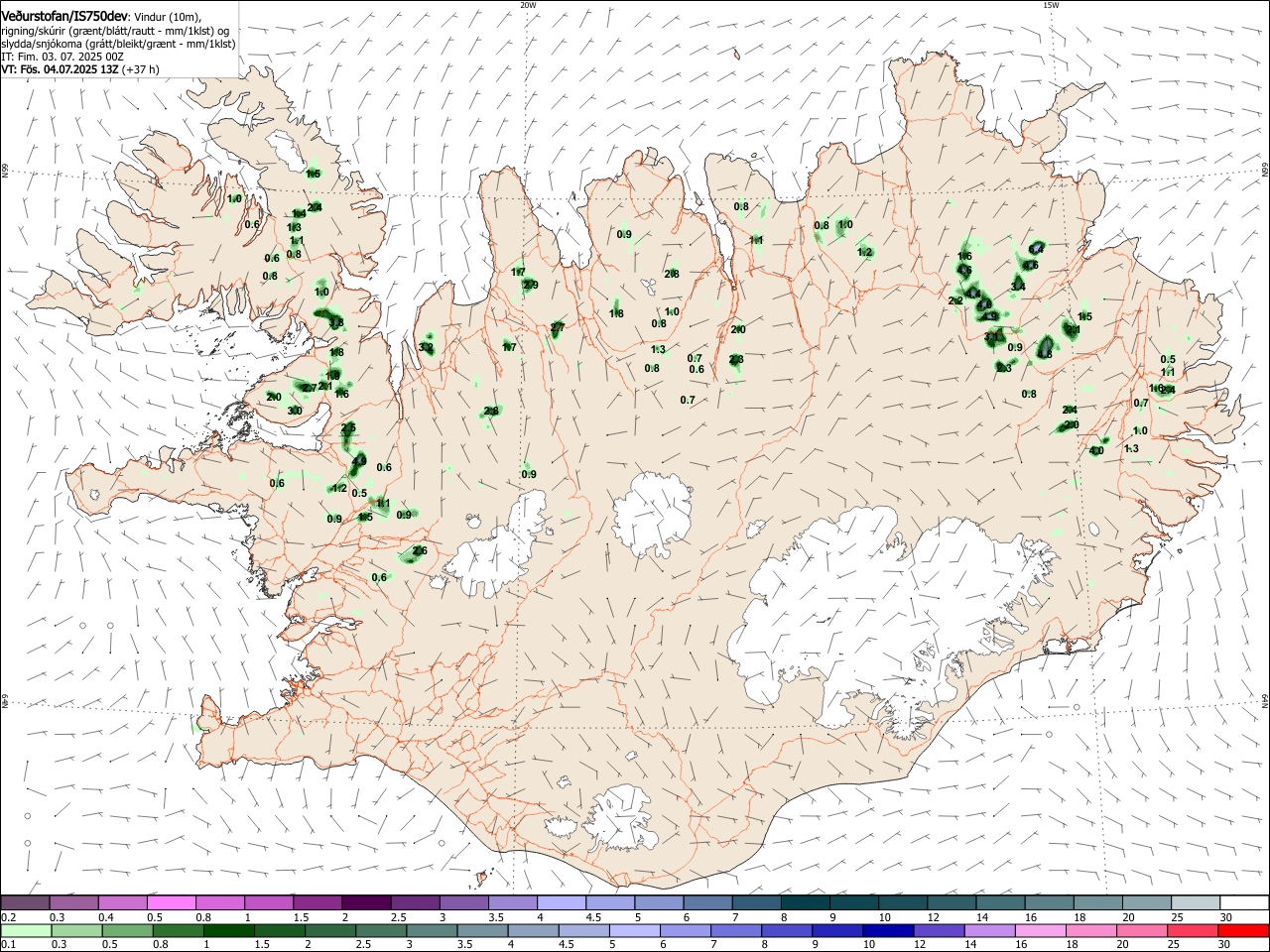The height and width of the screenshot is (952, 1270).
Task: Click the 3.1 precipitation value on the map
Action: tap(991, 337)
